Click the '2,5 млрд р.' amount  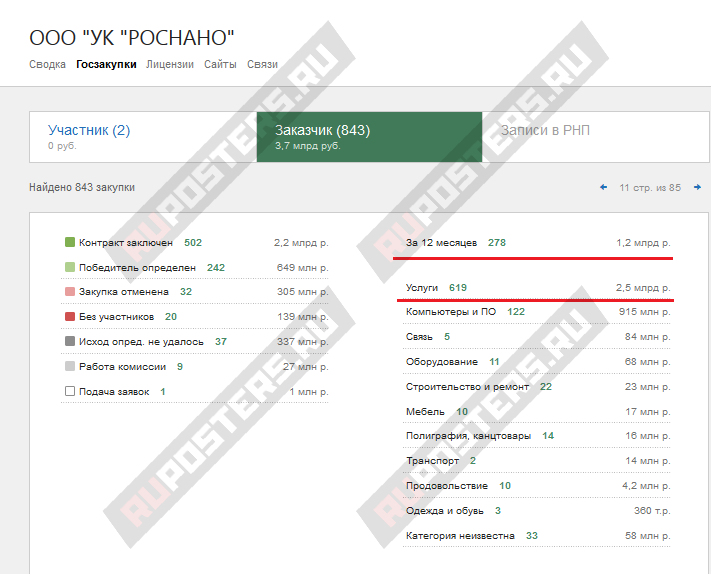click(643, 288)
